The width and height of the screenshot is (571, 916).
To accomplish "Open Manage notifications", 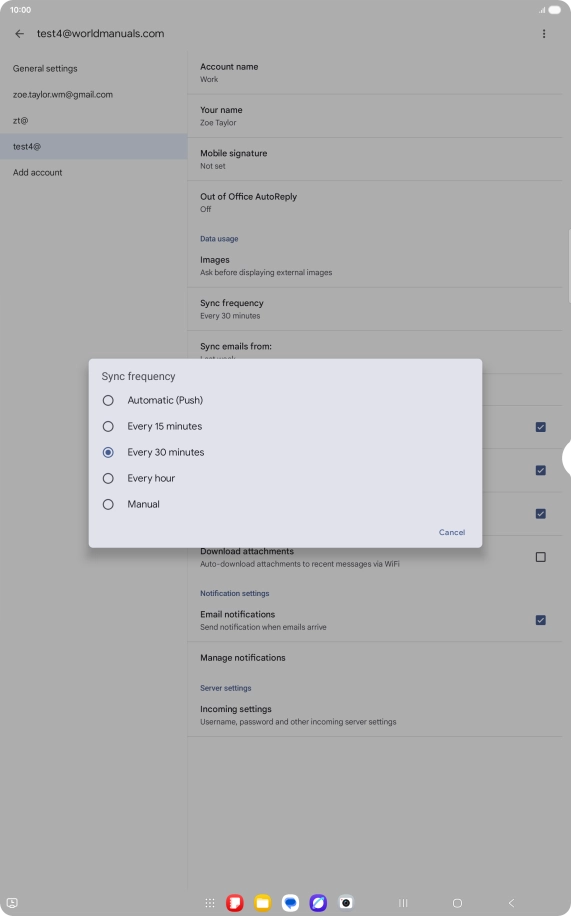I will tap(375, 658).
